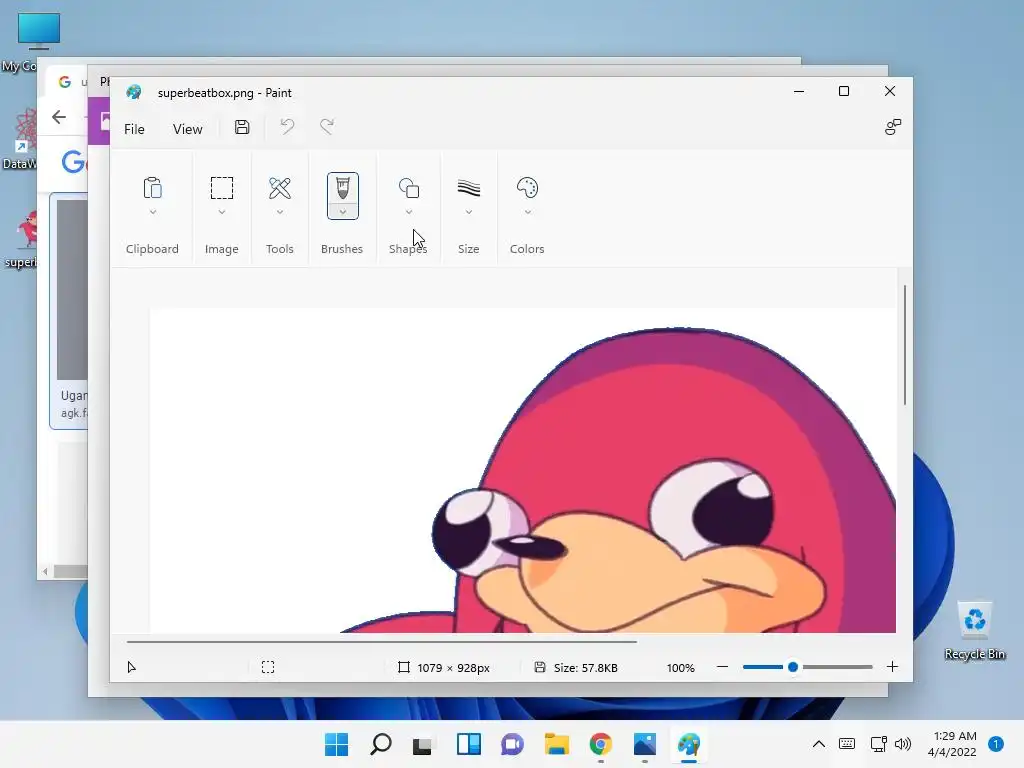Expand the Tools dropdown chevron
The image size is (1024, 768).
click(280, 212)
